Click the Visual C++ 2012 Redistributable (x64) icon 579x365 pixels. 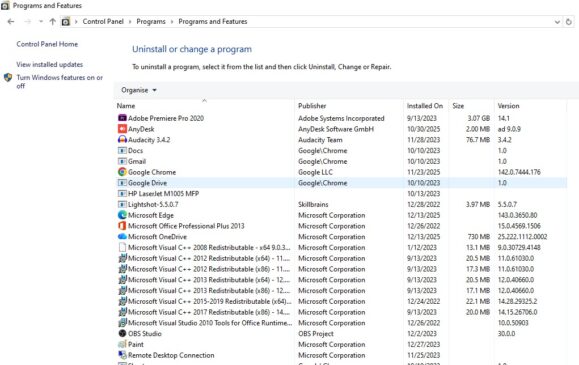tap(123, 258)
